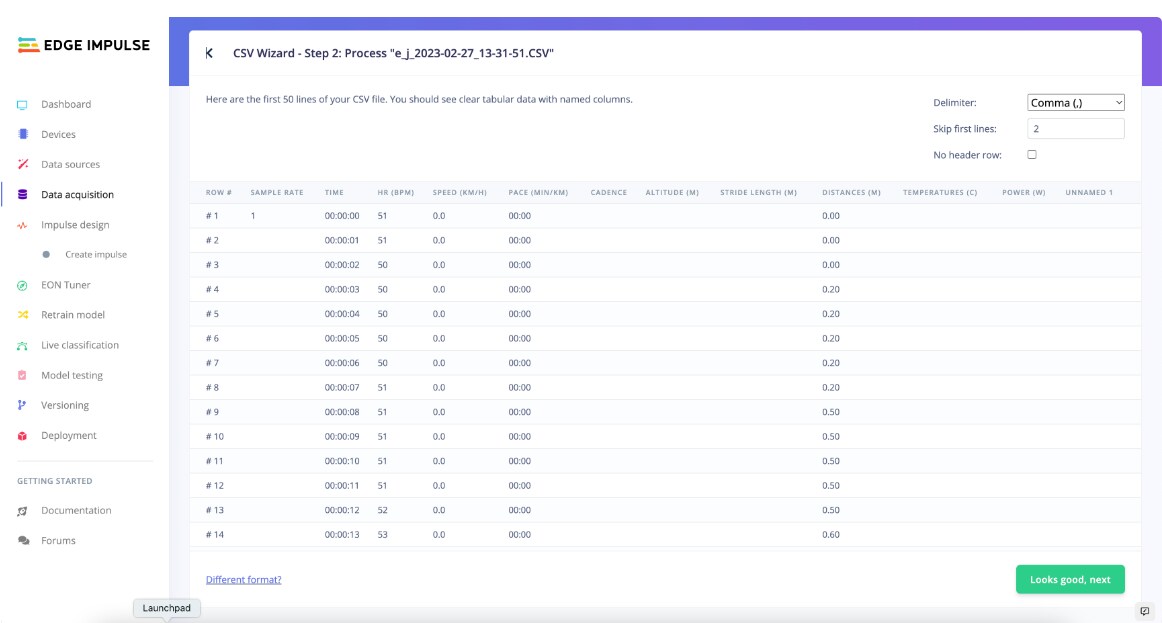1162x623 pixels.
Task: Click the Impulse design waveform icon
Action: pyautogui.click(x=22, y=225)
